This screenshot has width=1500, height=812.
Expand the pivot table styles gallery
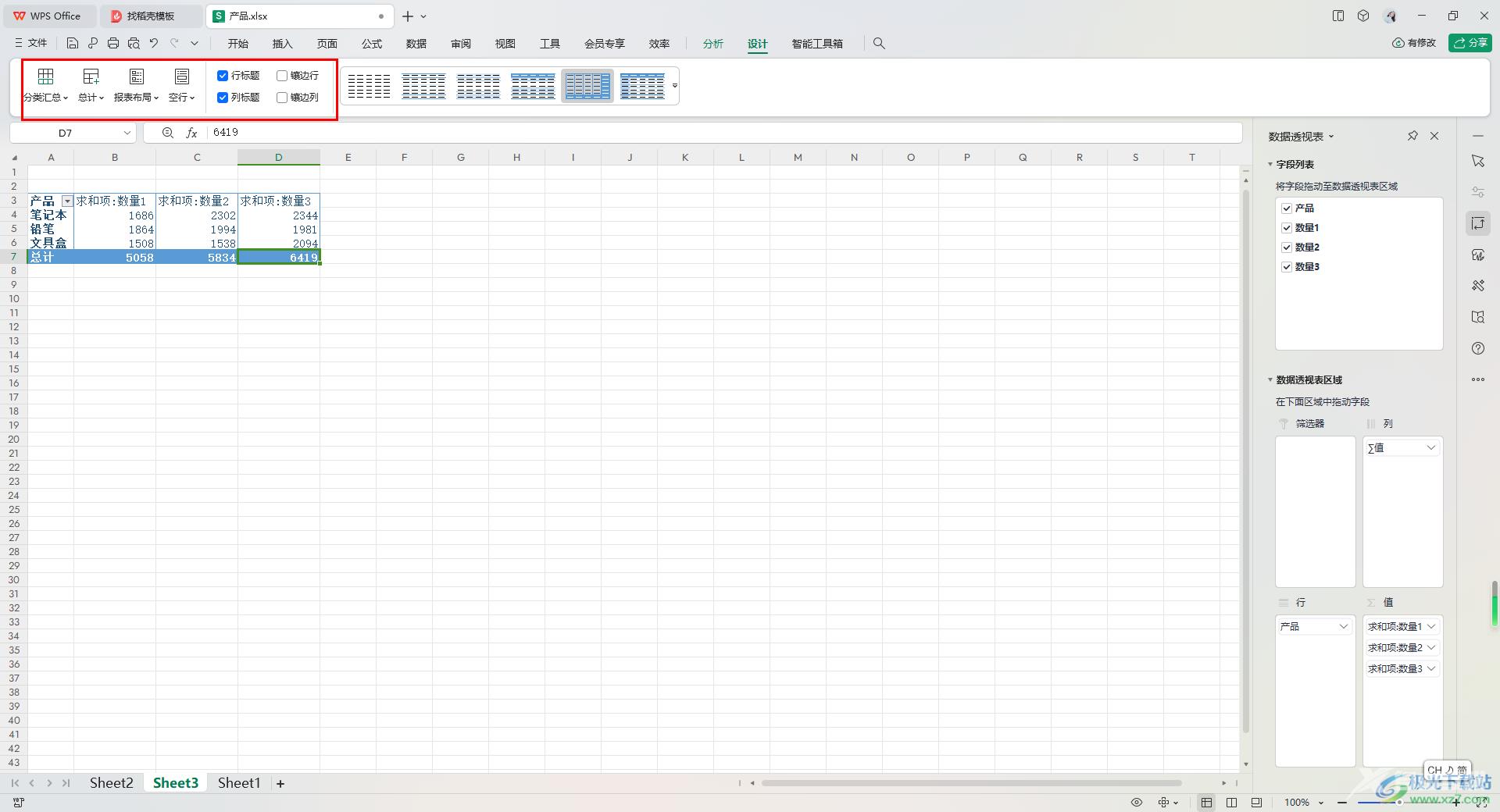tap(675, 86)
